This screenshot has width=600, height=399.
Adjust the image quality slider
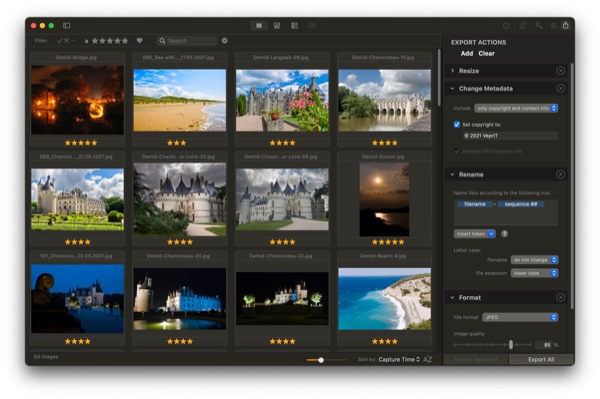(510, 345)
